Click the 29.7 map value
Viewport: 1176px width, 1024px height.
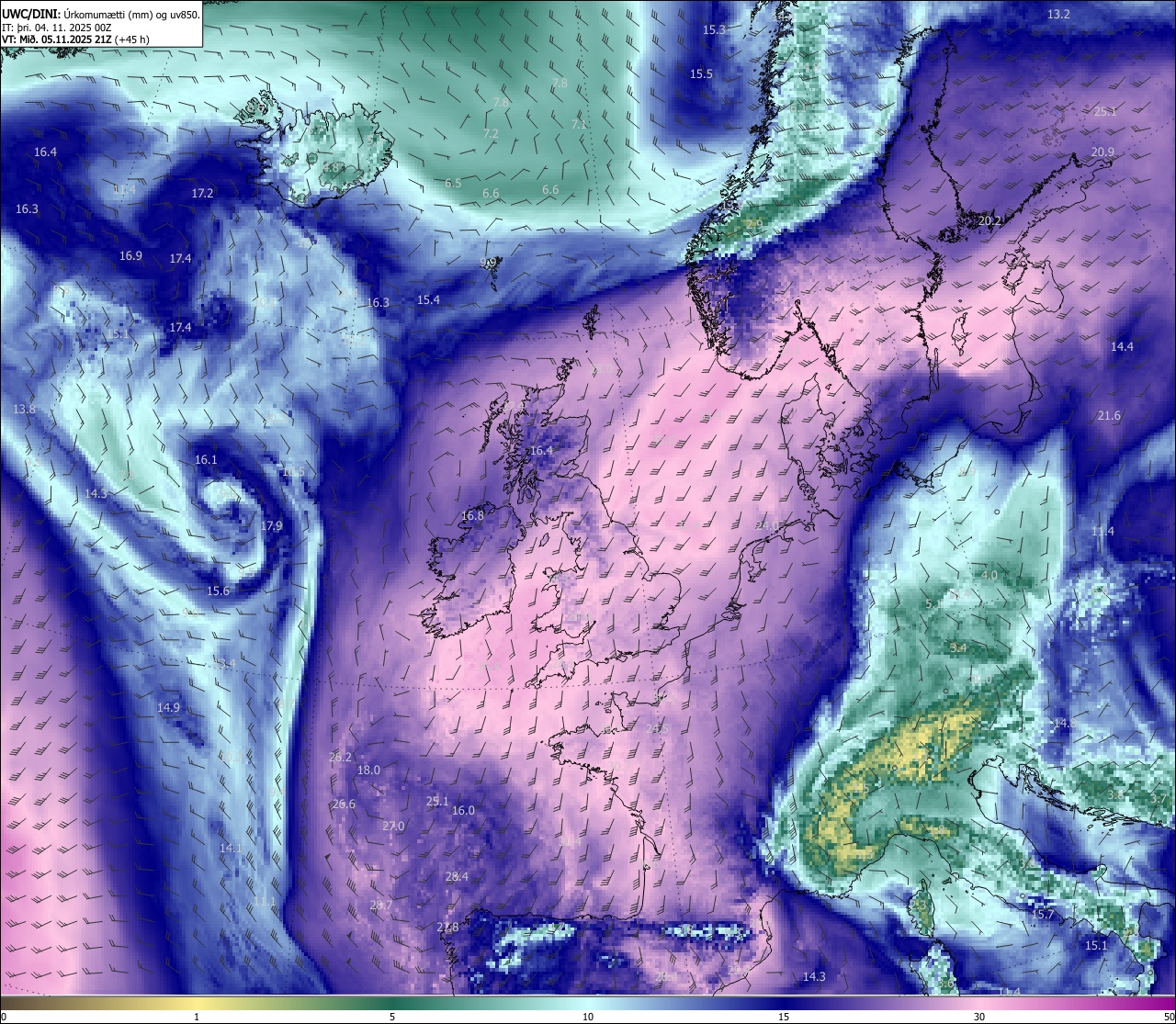point(381,906)
